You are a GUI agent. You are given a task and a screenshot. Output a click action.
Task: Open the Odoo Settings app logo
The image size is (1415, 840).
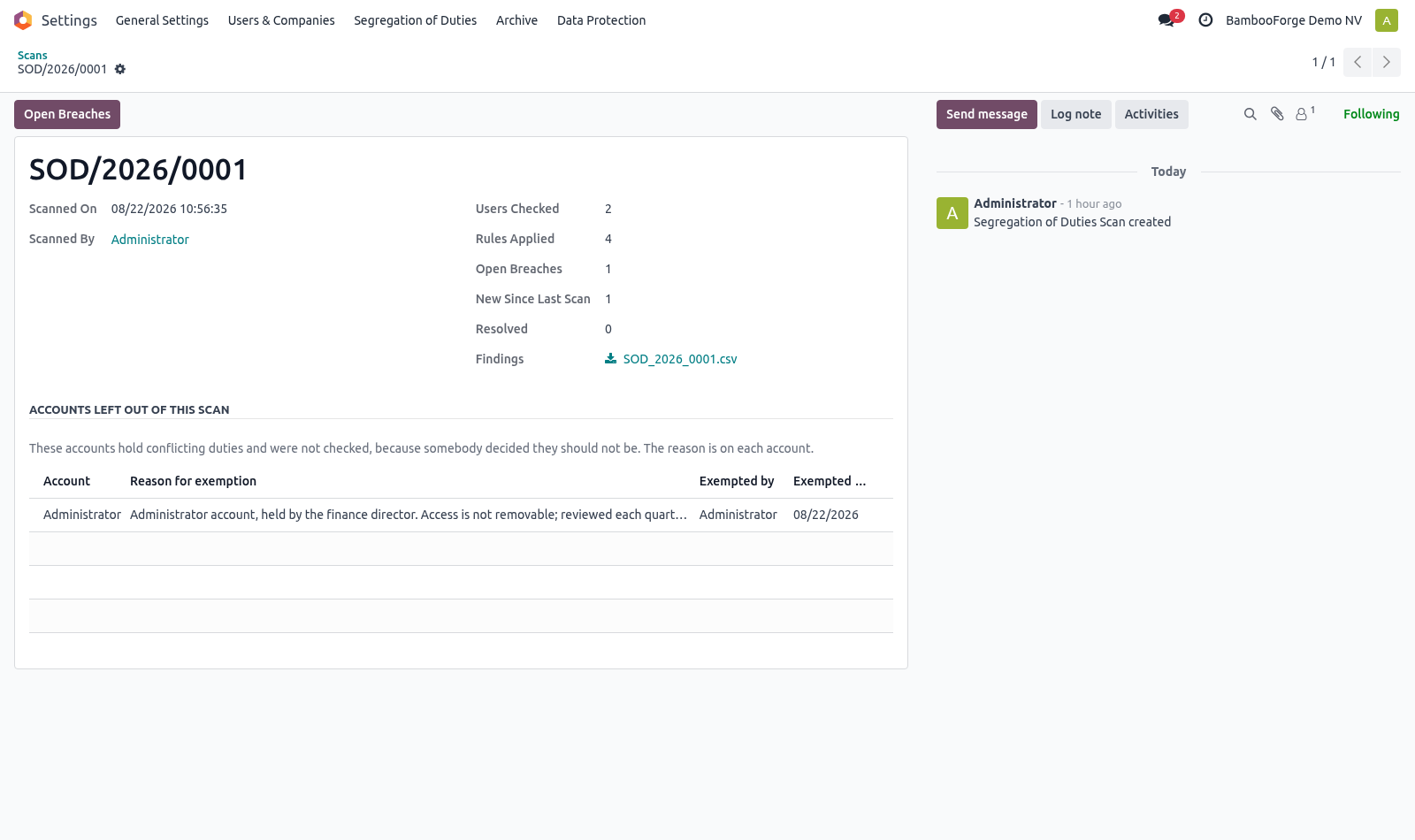(x=23, y=20)
